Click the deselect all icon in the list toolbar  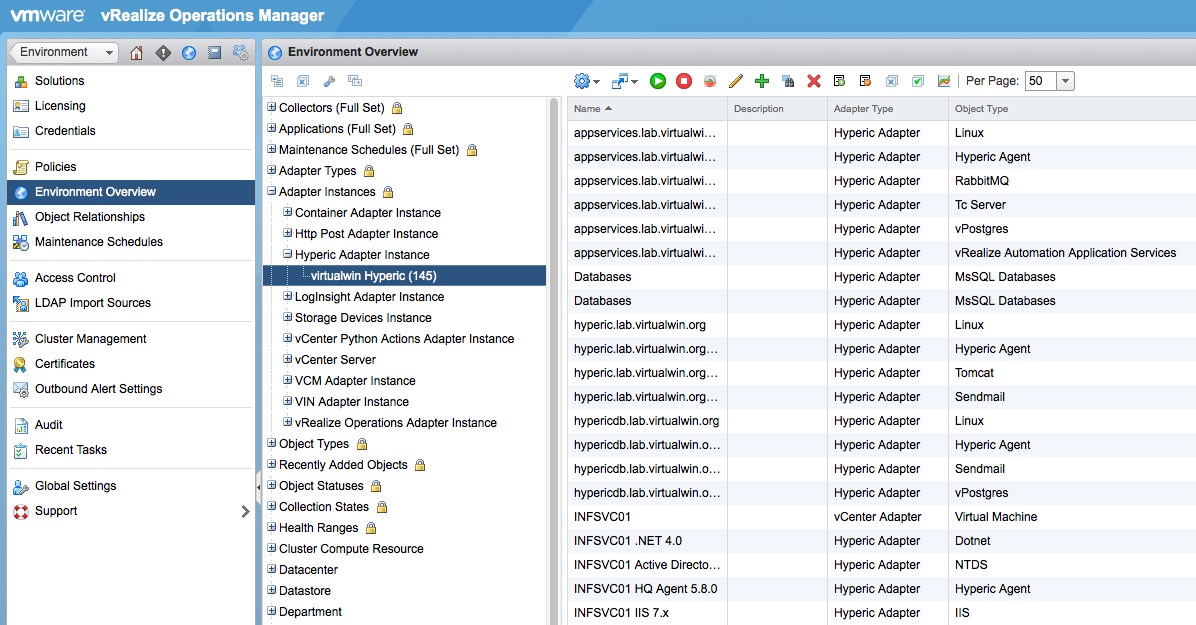[892, 81]
